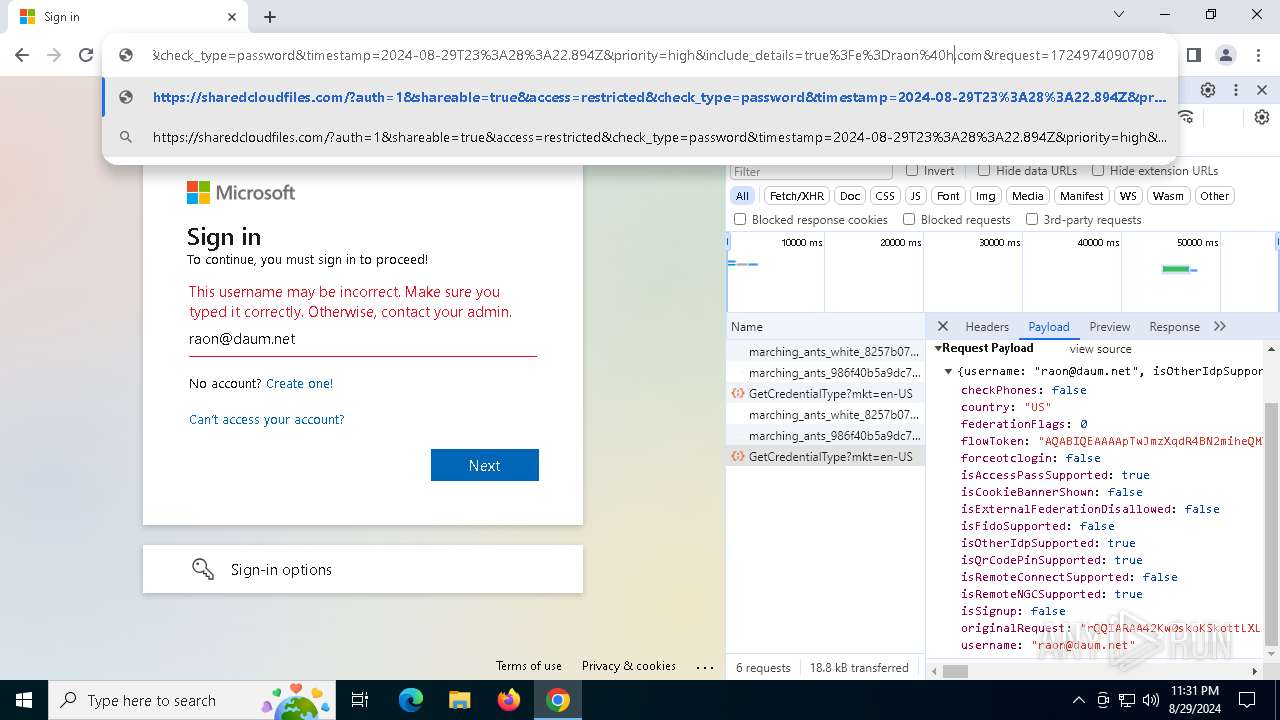Open DevTools settings gear icon
The image size is (1280, 720).
tap(1208, 90)
